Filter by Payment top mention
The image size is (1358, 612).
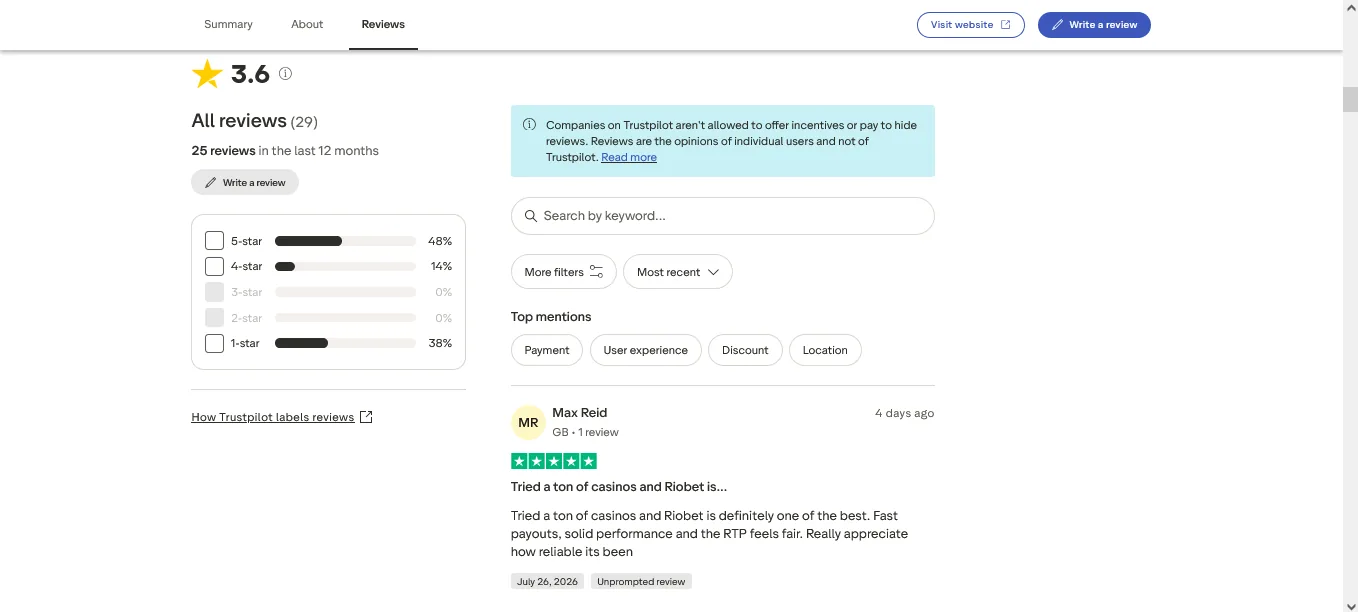(547, 350)
